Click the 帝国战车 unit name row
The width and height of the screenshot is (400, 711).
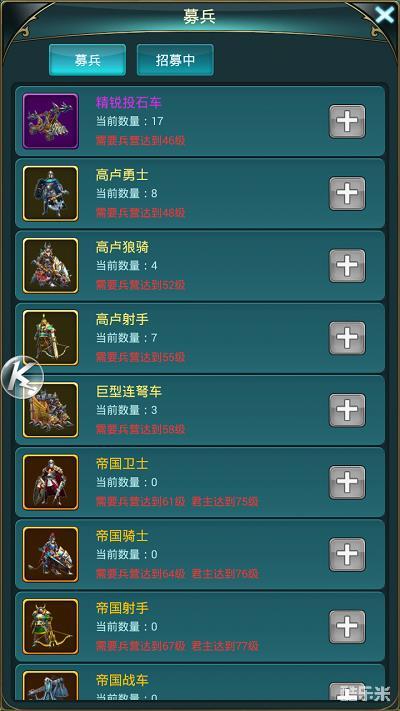pos(200,682)
